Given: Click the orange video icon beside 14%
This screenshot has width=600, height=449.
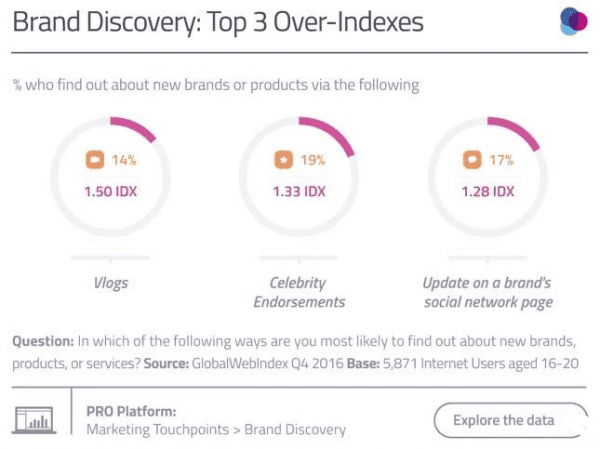Looking at the screenshot, I should 94,159.
